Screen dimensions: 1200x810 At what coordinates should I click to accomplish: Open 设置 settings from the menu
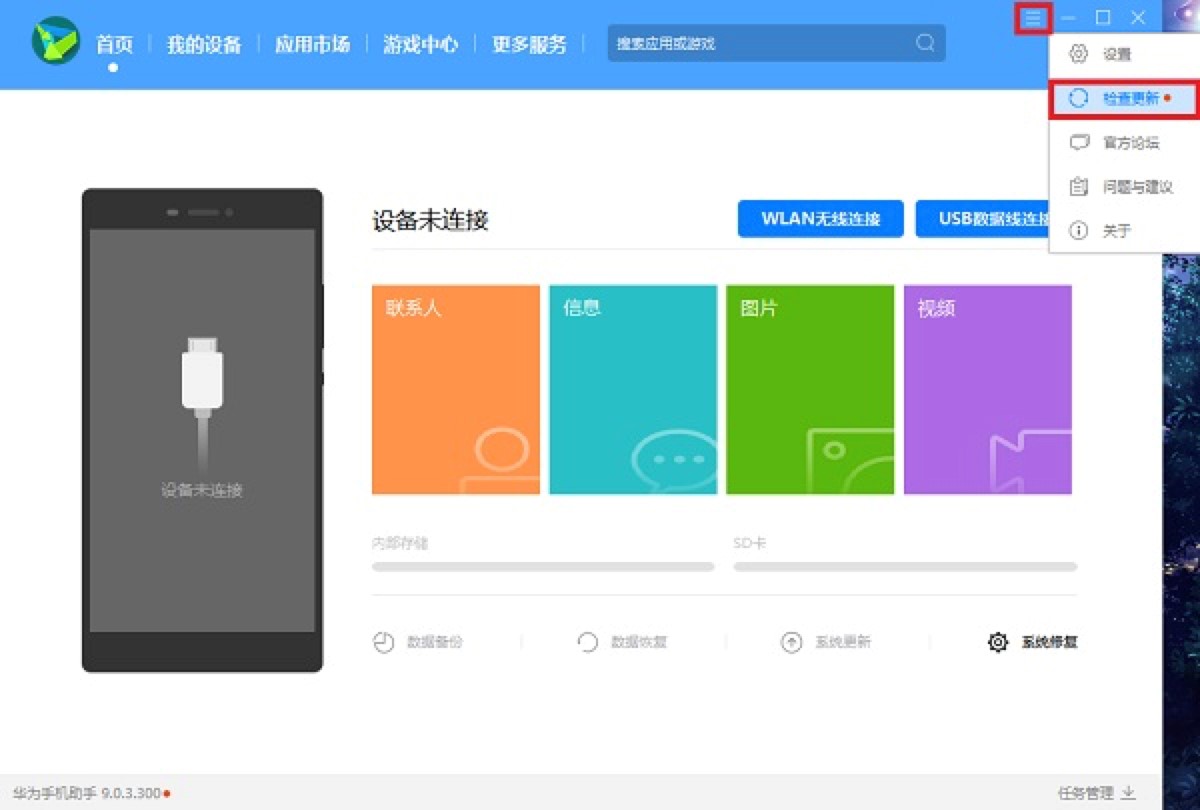(1116, 54)
